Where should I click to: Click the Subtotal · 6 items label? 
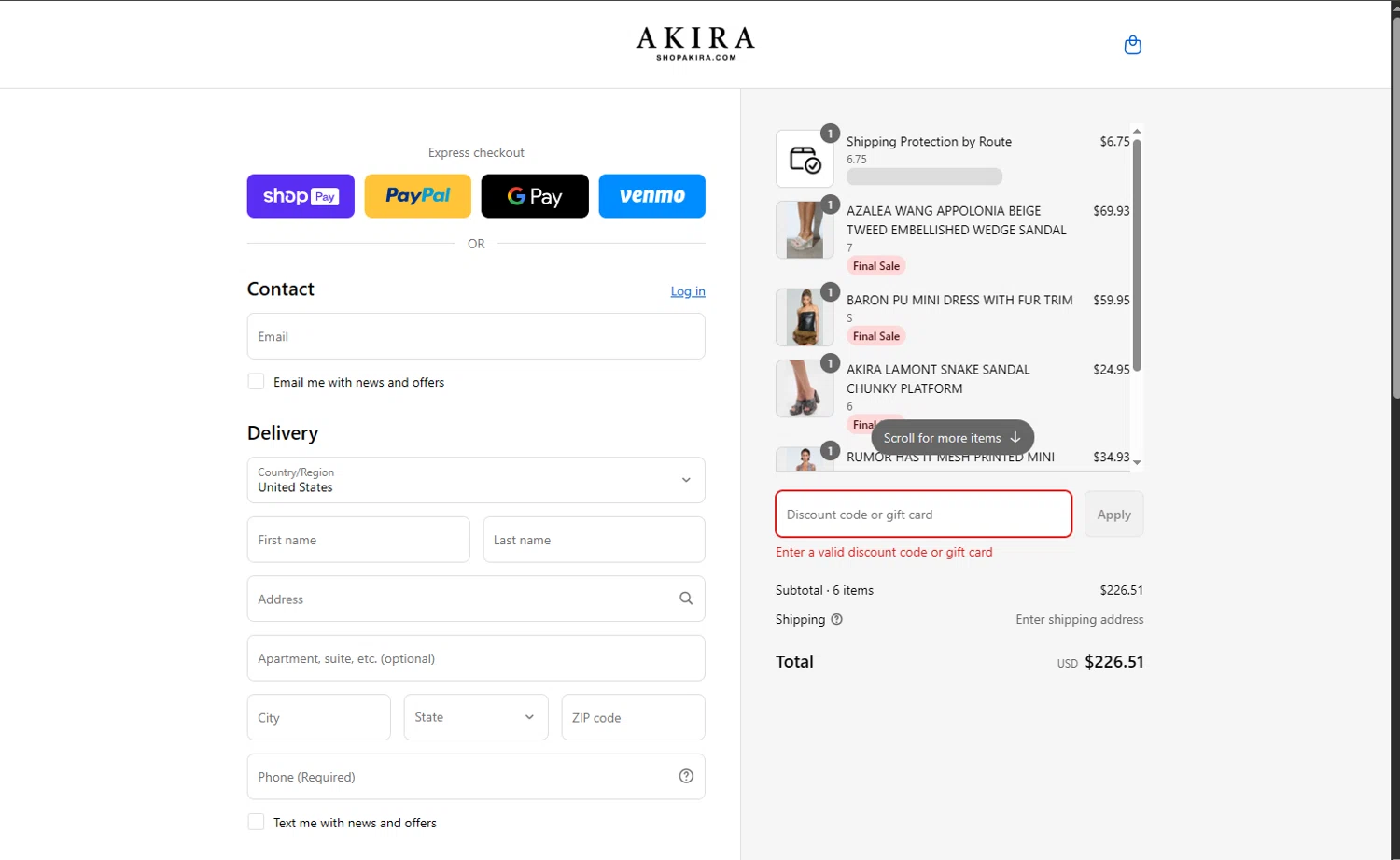click(824, 590)
